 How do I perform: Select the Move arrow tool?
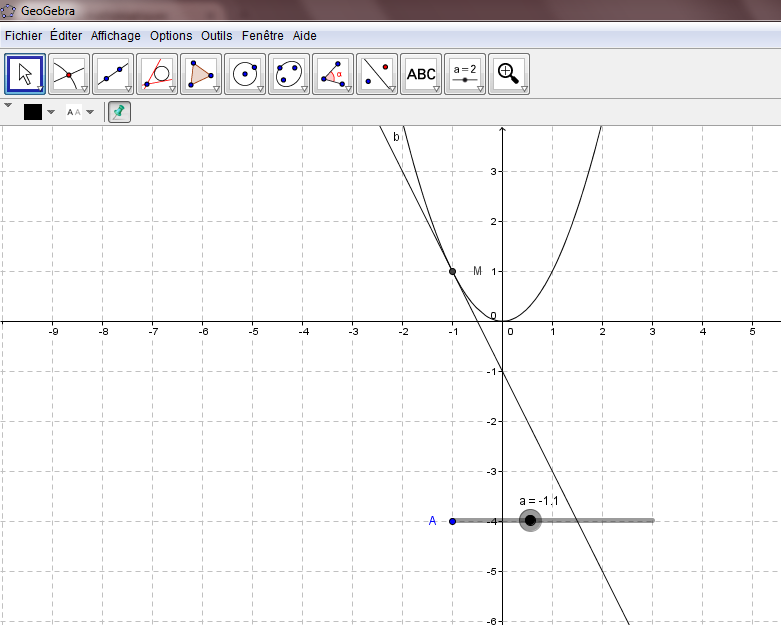click(25, 73)
